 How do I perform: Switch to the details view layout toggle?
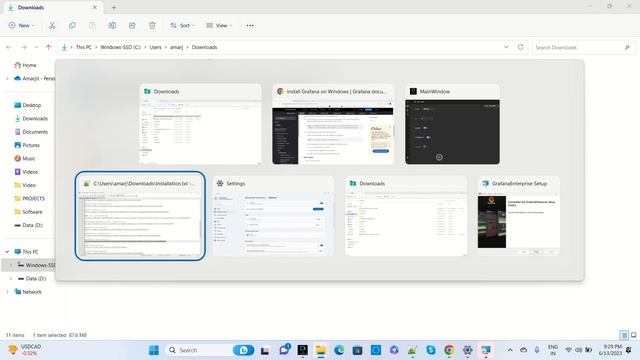point(624,335)
